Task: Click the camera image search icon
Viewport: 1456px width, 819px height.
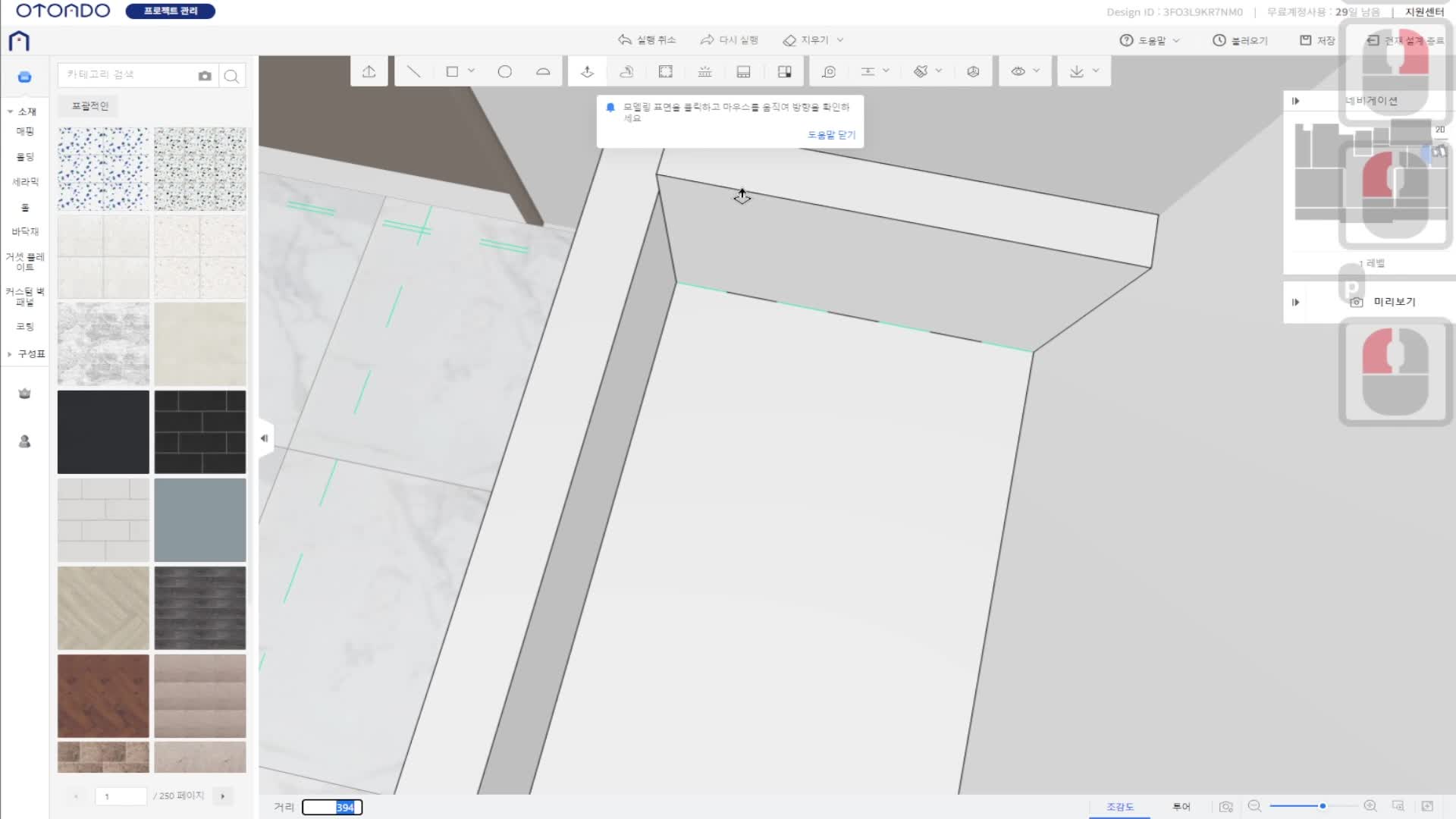Action: [x=205, y=76]
